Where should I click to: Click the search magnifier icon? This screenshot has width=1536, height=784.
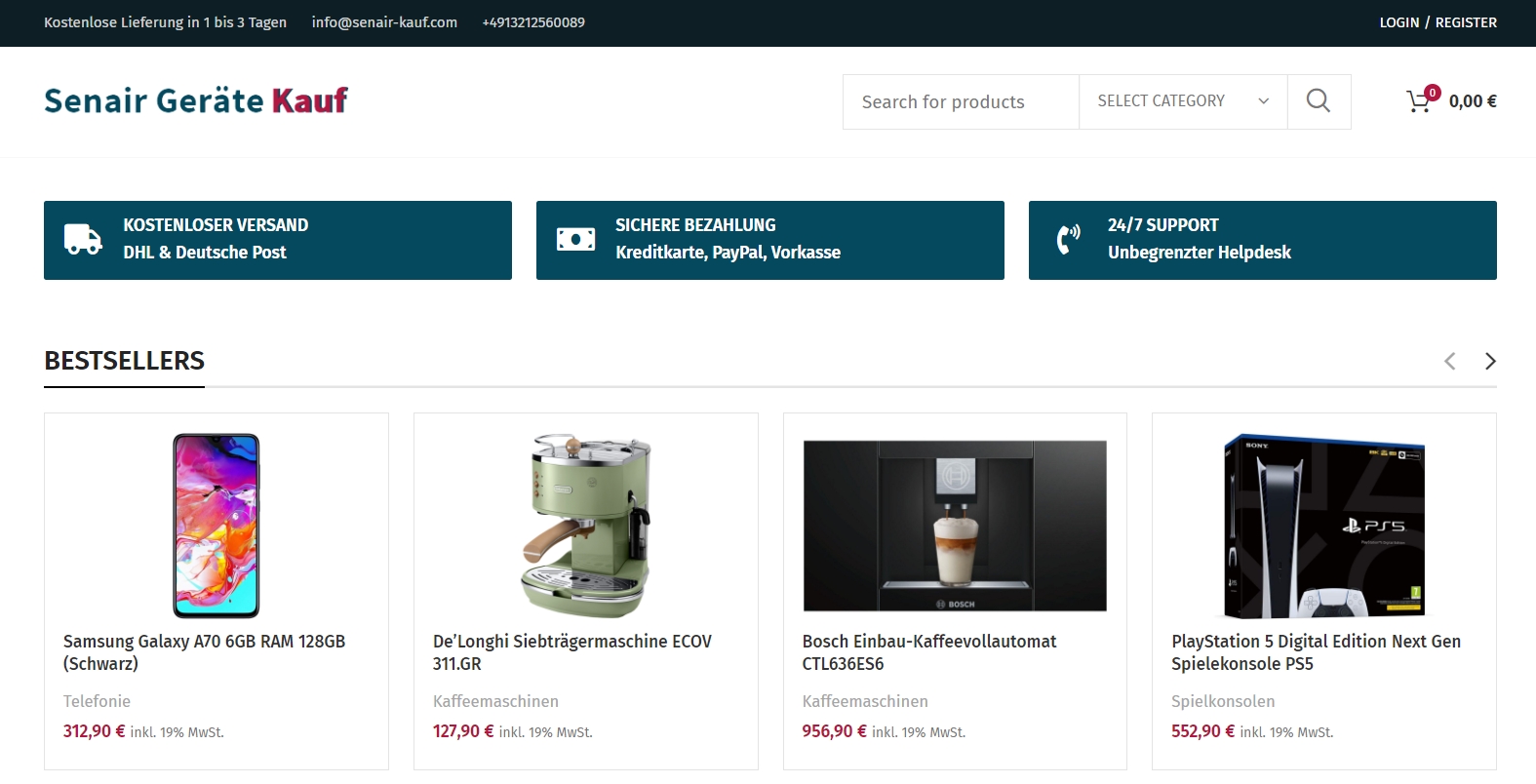1319,101
